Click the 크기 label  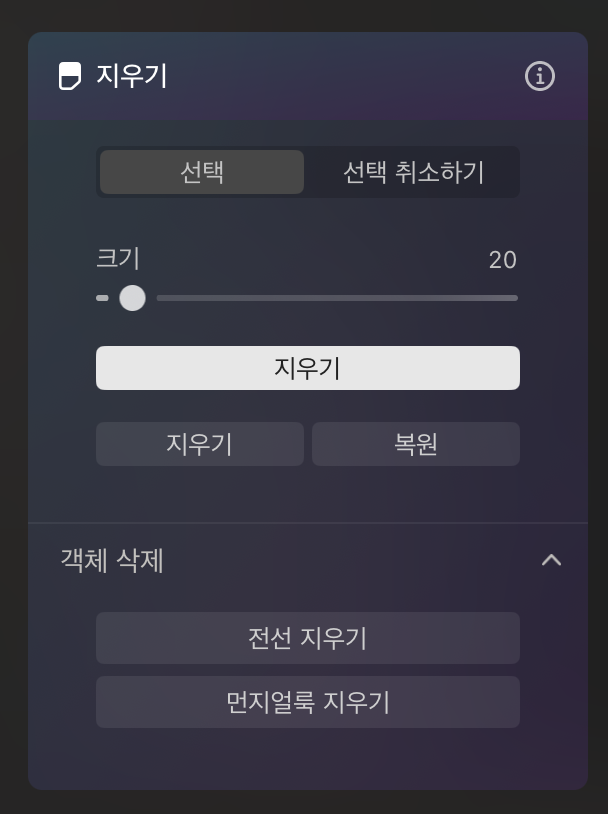(118, 259)
